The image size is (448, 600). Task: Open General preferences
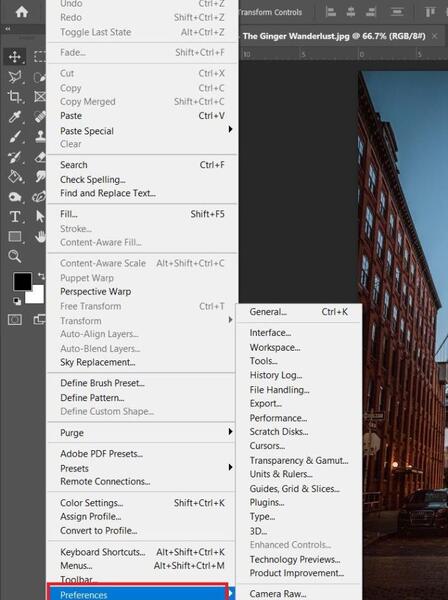[299, 312]
